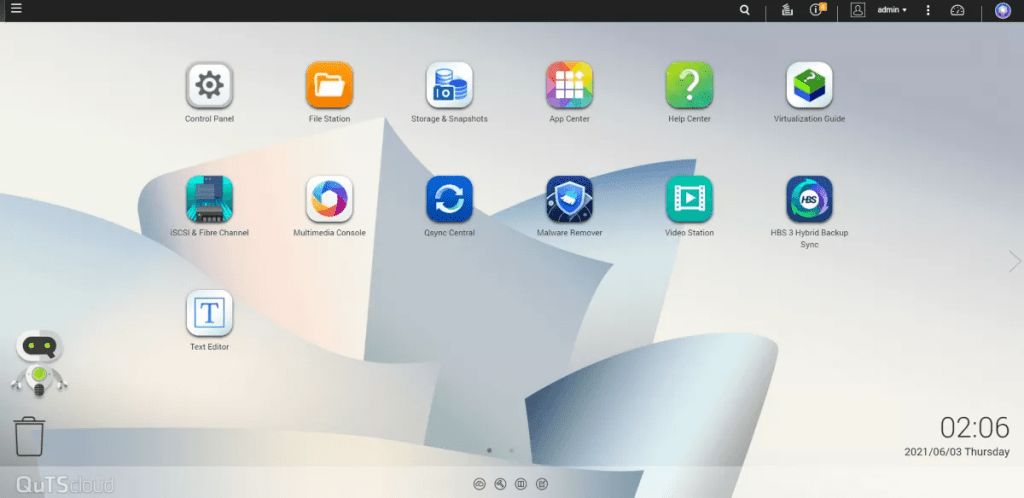Click the wrench utility icon in bottom bar
This screenshot has width=1024, height=498.
point(500,484)
